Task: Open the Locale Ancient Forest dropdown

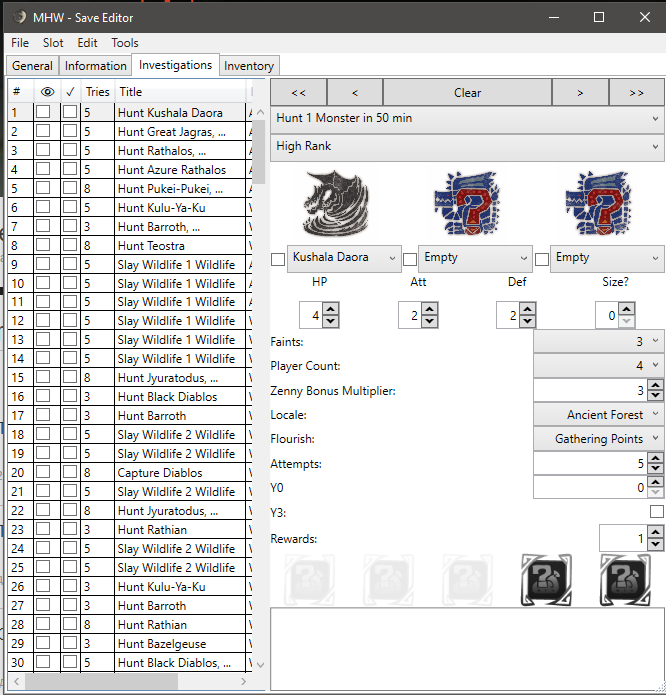Action: tap(599, 415)
